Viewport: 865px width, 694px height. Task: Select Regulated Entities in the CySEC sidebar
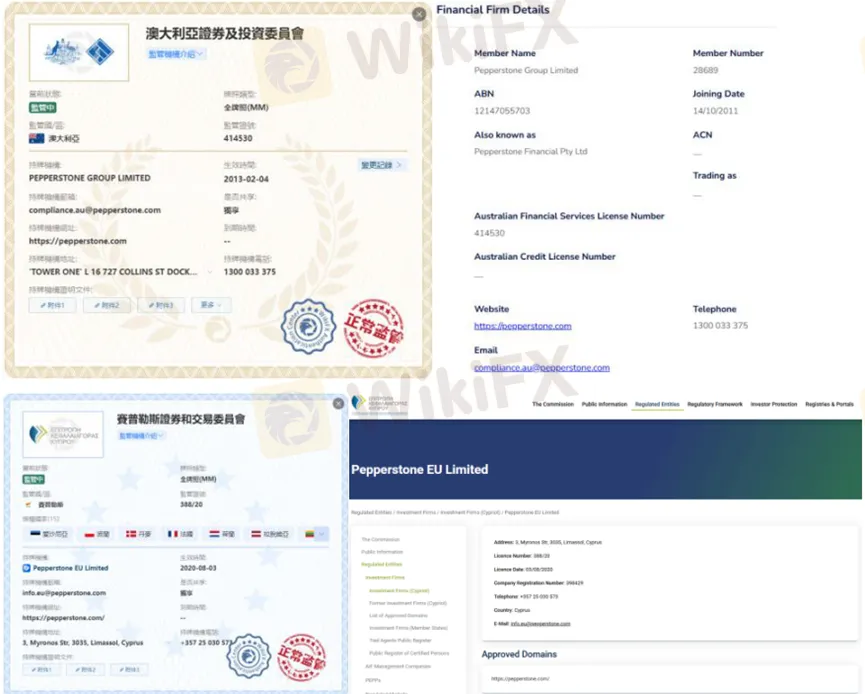click(x=381, y=565)
